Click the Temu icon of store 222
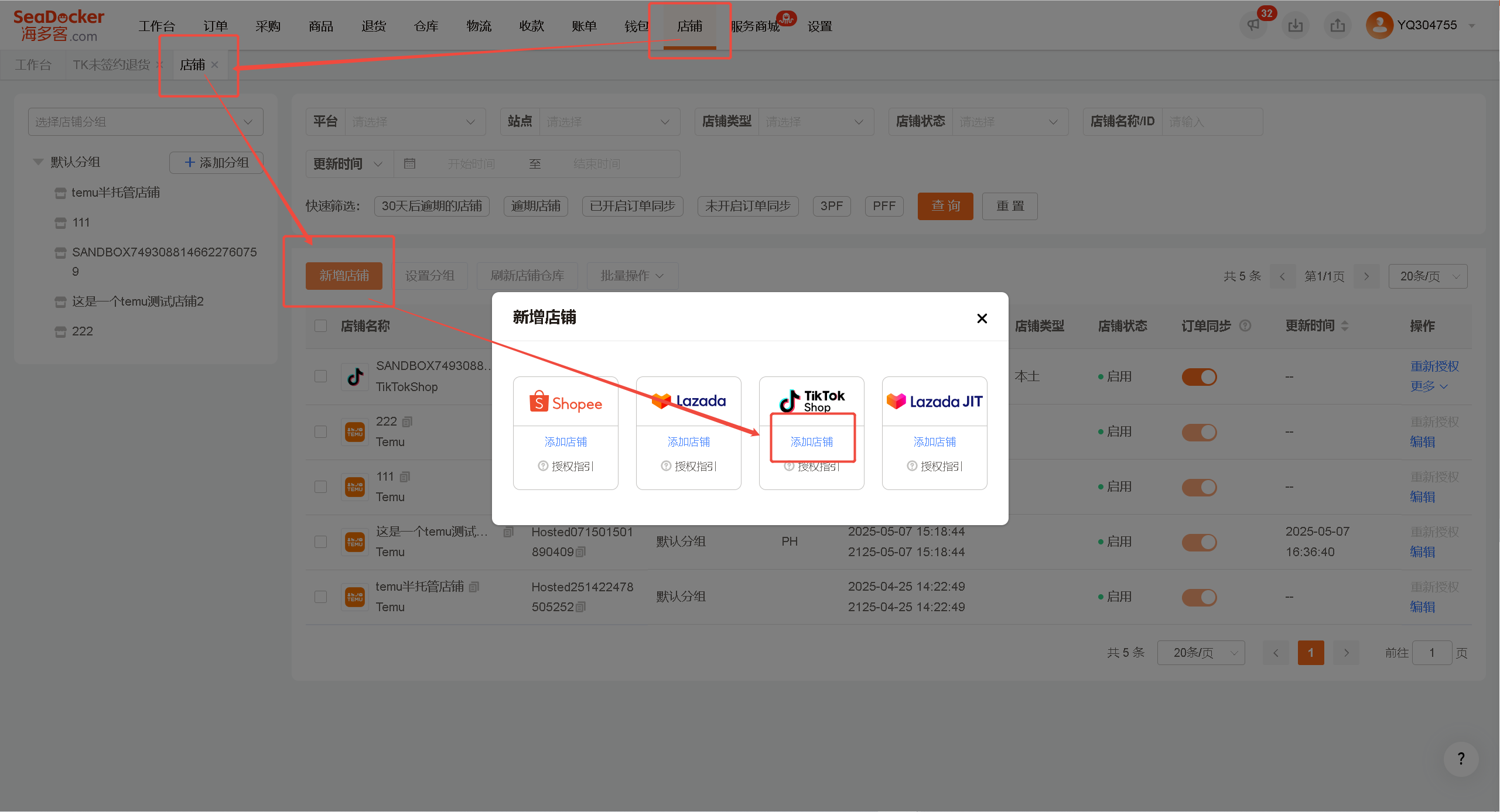 pos(355,432)
